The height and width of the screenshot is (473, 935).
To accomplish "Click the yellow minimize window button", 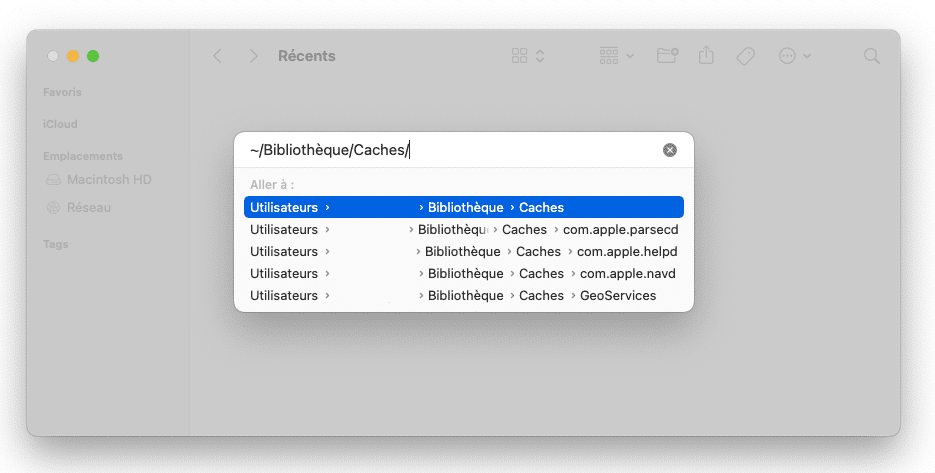I will (x=73, y=57).
